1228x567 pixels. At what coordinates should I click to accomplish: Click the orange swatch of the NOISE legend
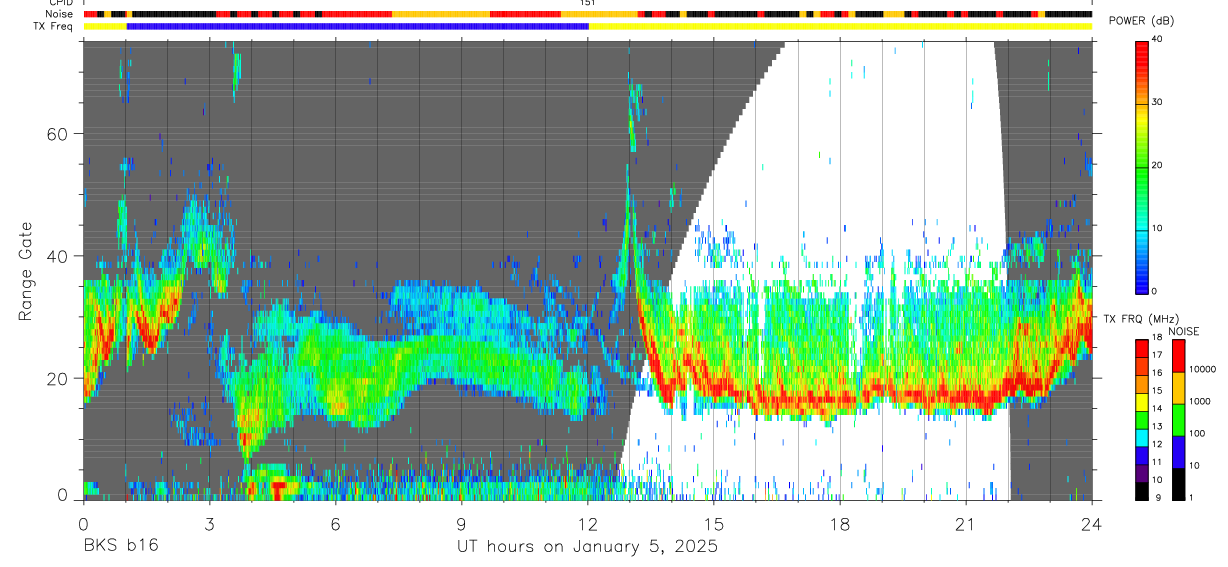pyautogui.click(x=1178, y=388)
